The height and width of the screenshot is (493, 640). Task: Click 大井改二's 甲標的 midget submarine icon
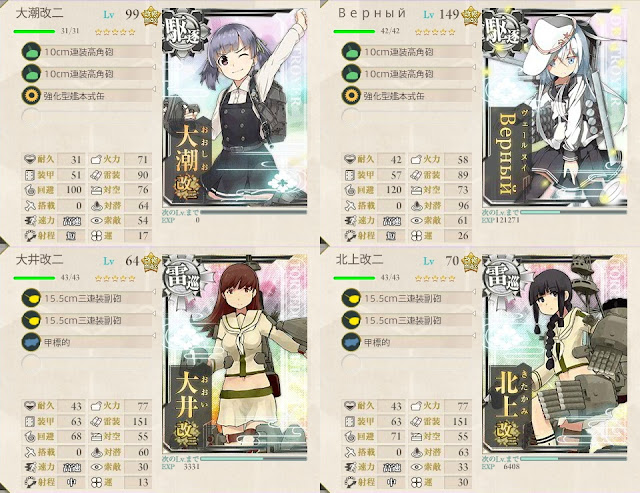pos(31,342)
